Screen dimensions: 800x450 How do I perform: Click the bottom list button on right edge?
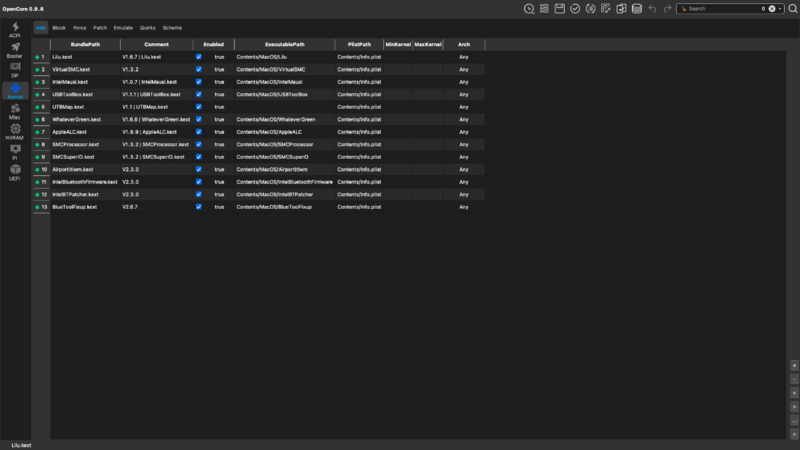coord(794,434)
